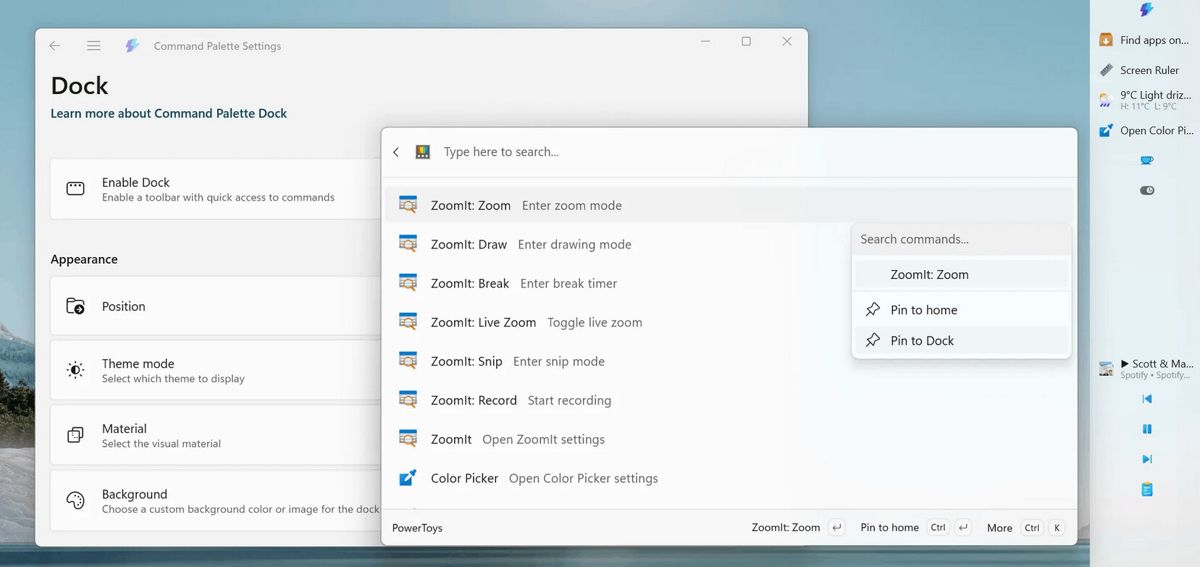This screenshot has height=567, width=1200.
Task: Click the Enable Dock setting card
Action: [x=216, y=189]
